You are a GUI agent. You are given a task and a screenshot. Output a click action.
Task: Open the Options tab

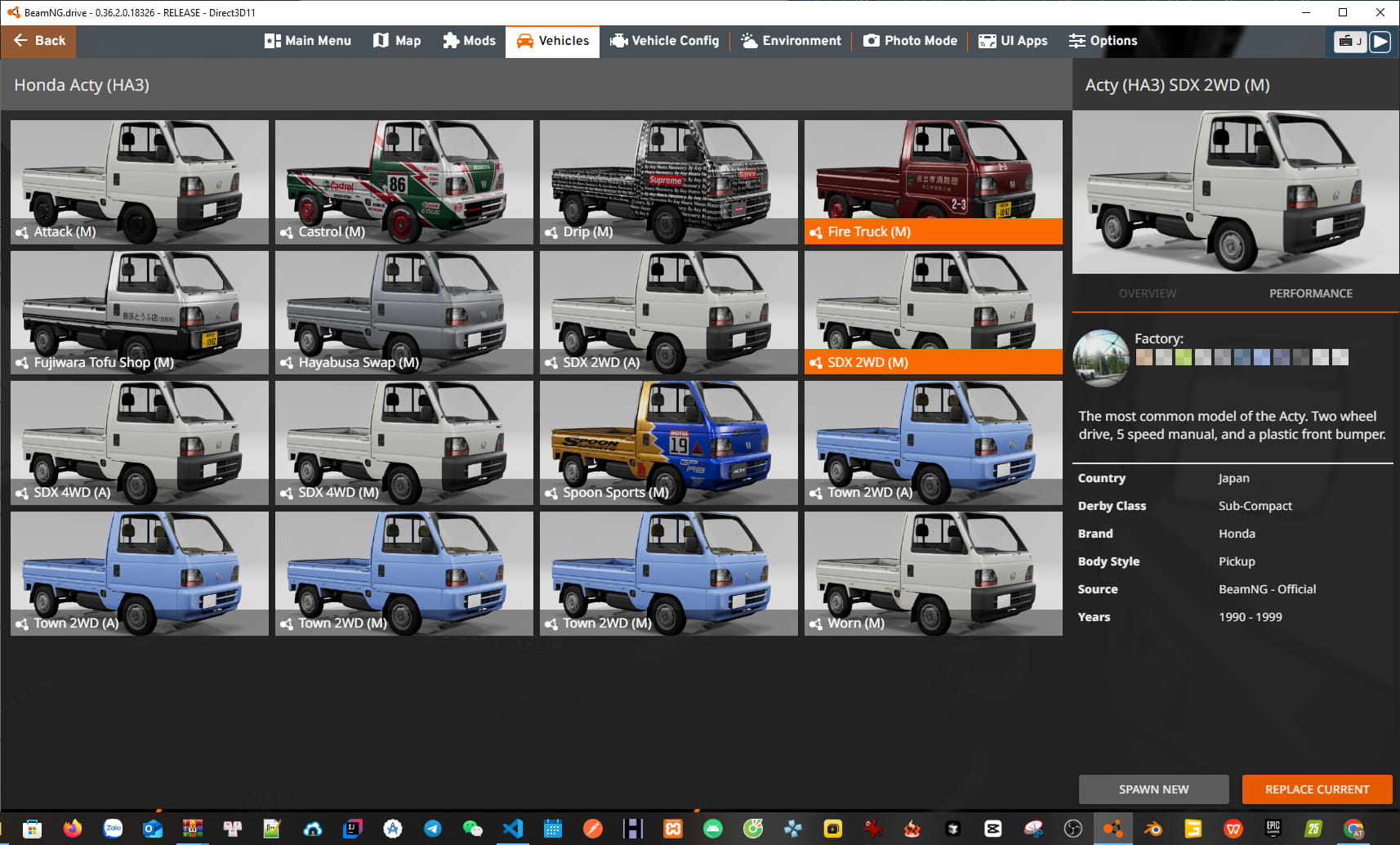[1103, 41]
